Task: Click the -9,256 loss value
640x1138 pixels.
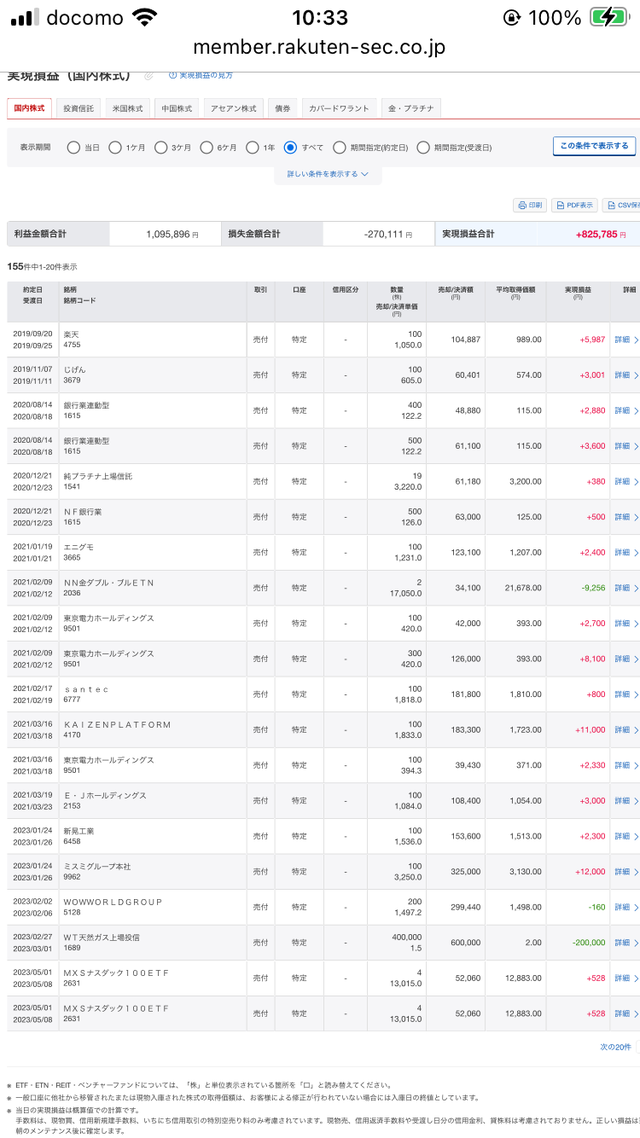Action: coord(594,588)
